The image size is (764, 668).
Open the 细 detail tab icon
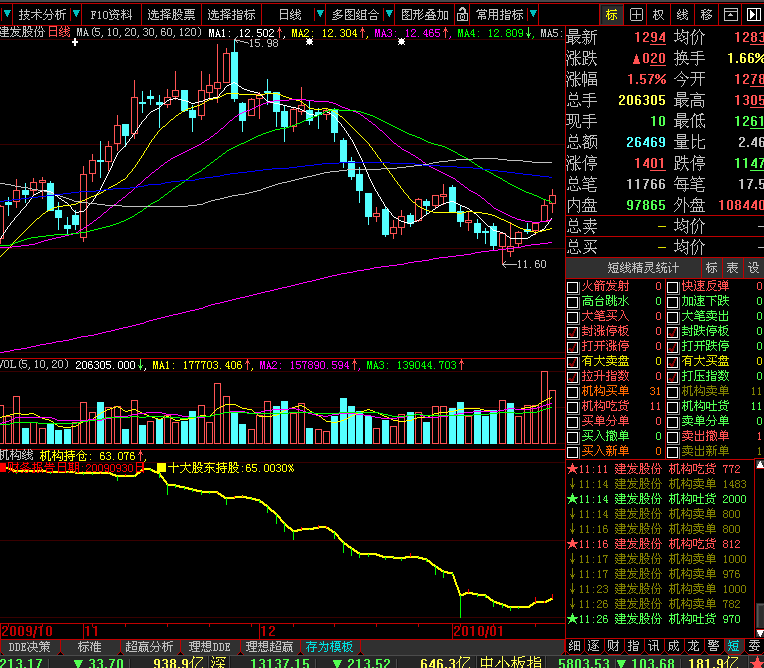[574, 646]
